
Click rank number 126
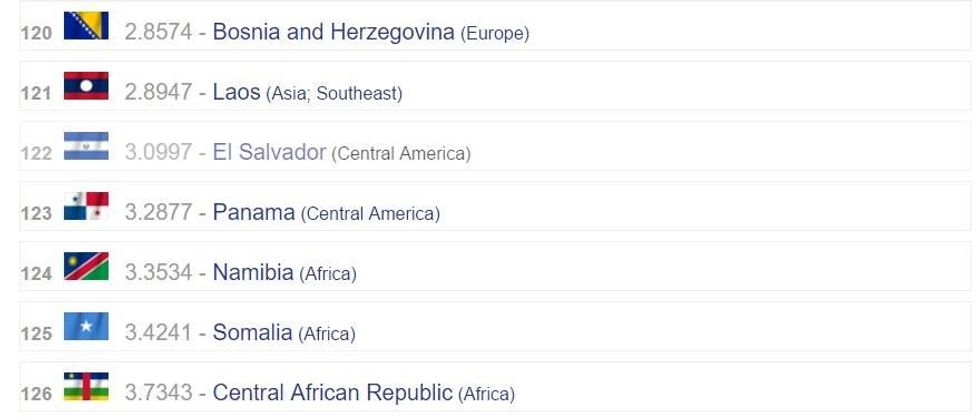(x=35, y=394)
